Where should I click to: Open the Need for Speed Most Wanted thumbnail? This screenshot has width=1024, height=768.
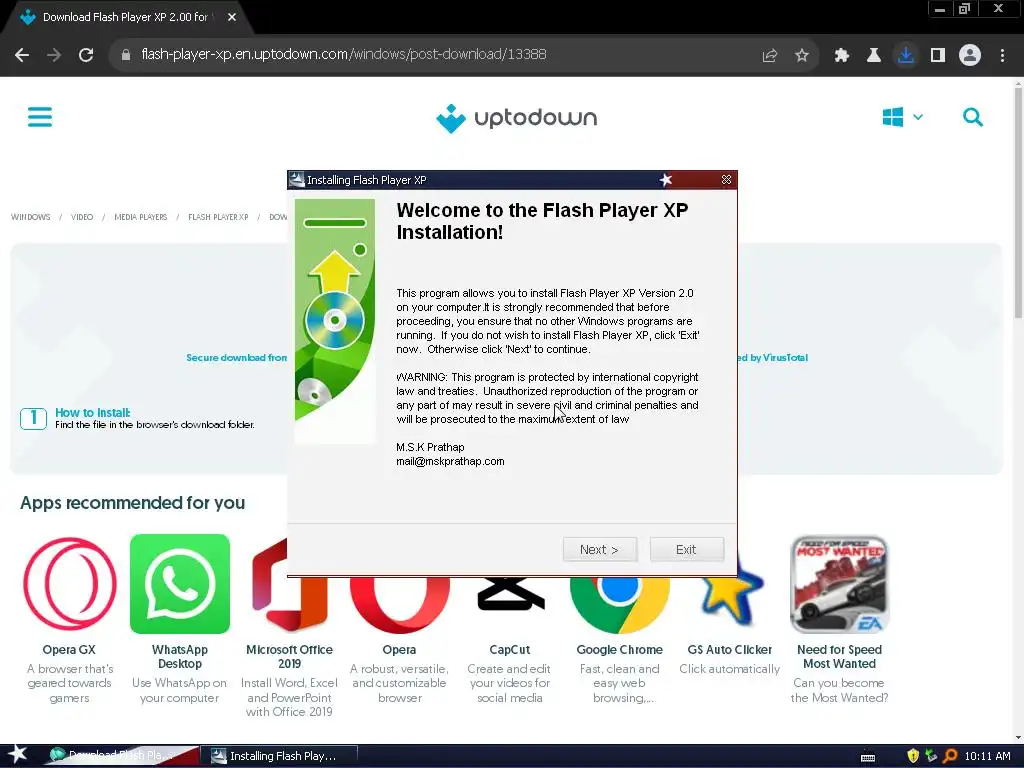click(840, 584)
